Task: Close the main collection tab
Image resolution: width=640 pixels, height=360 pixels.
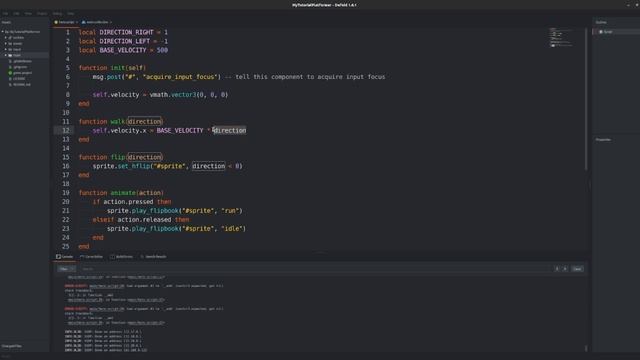Action: tap(111, 22)
